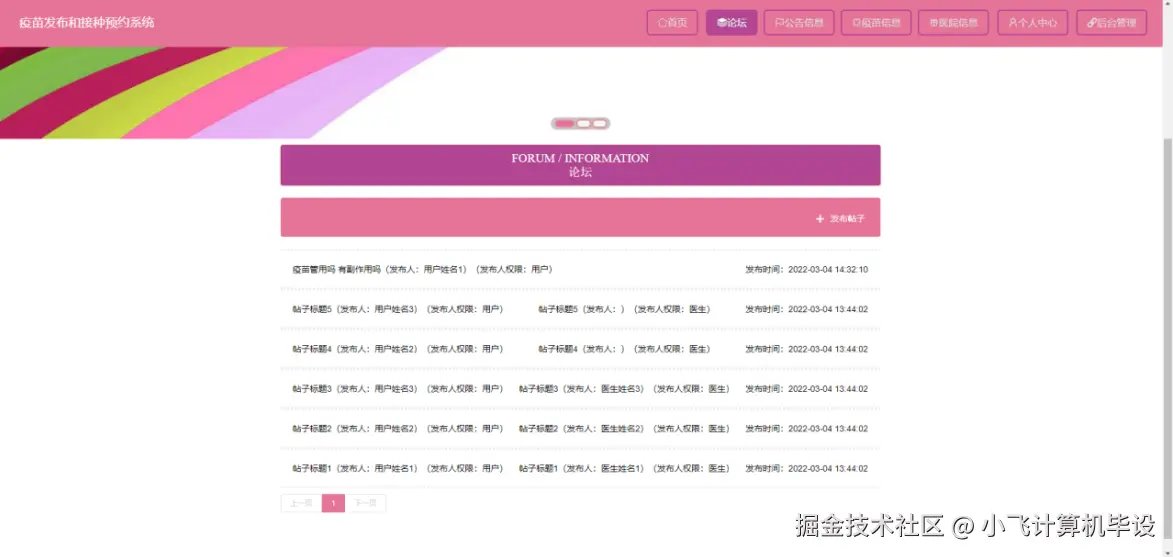Click the 疫苗发布和接种预约系统 site title
Image resolution: width=1173 pixels, height=557 pixels.
[87, 22]
